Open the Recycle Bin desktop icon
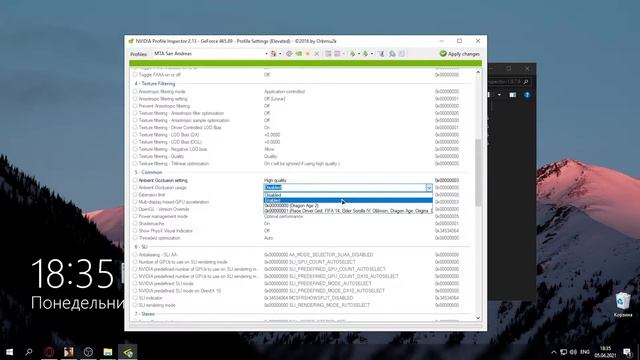Screen dimensions: 640x360 point(622,305)
